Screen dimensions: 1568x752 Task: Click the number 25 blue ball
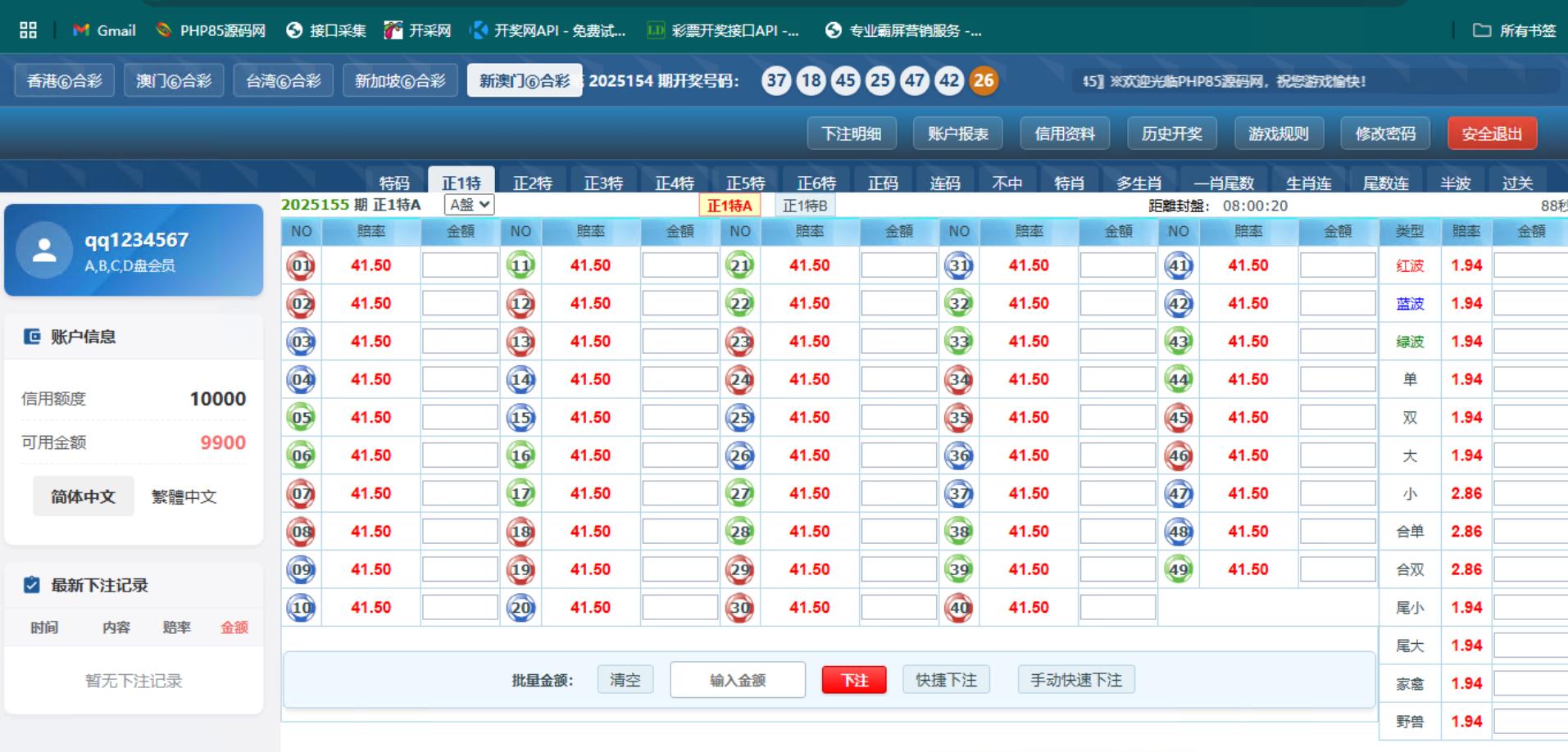coord(740,418)
